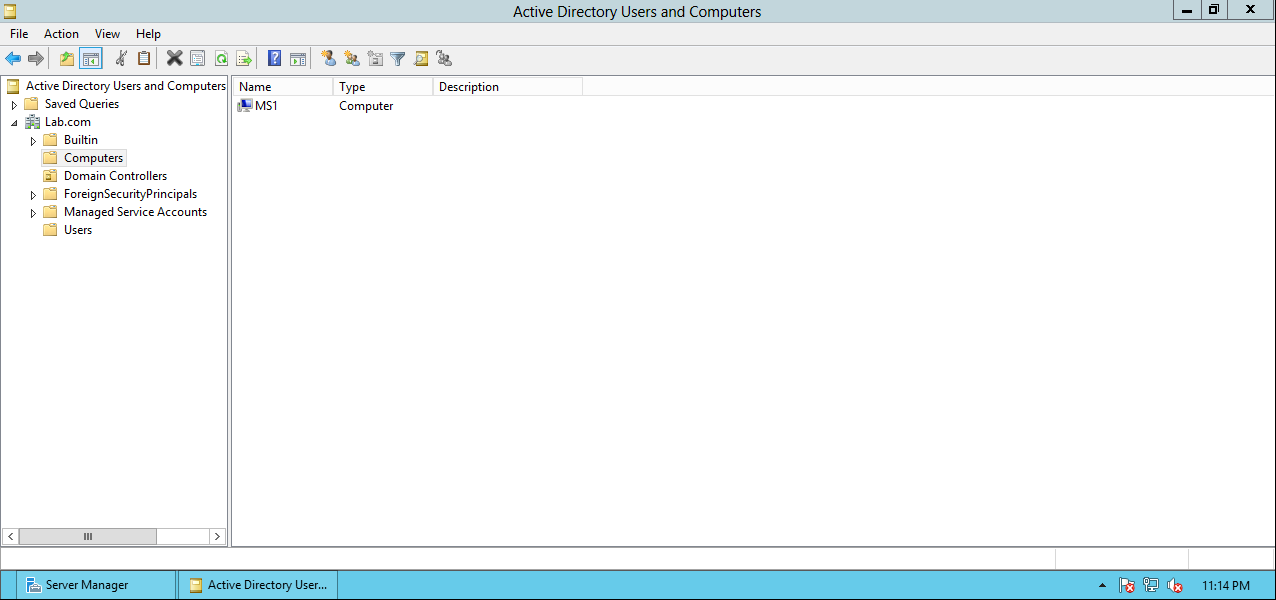This screenshot has height=600, width=1276.
Task: Toggle Show/Hide Console Tree button
Action: (x=91, y=59)
